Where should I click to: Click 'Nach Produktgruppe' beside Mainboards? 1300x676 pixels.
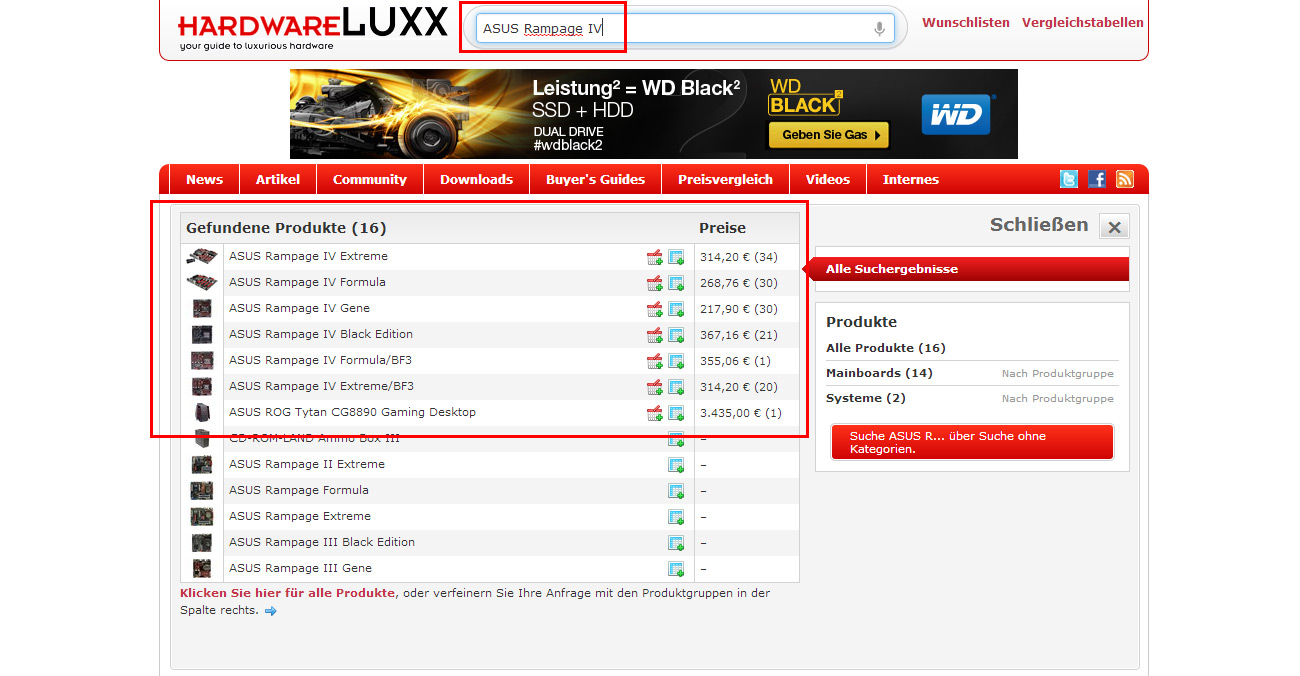point(1058,374)
